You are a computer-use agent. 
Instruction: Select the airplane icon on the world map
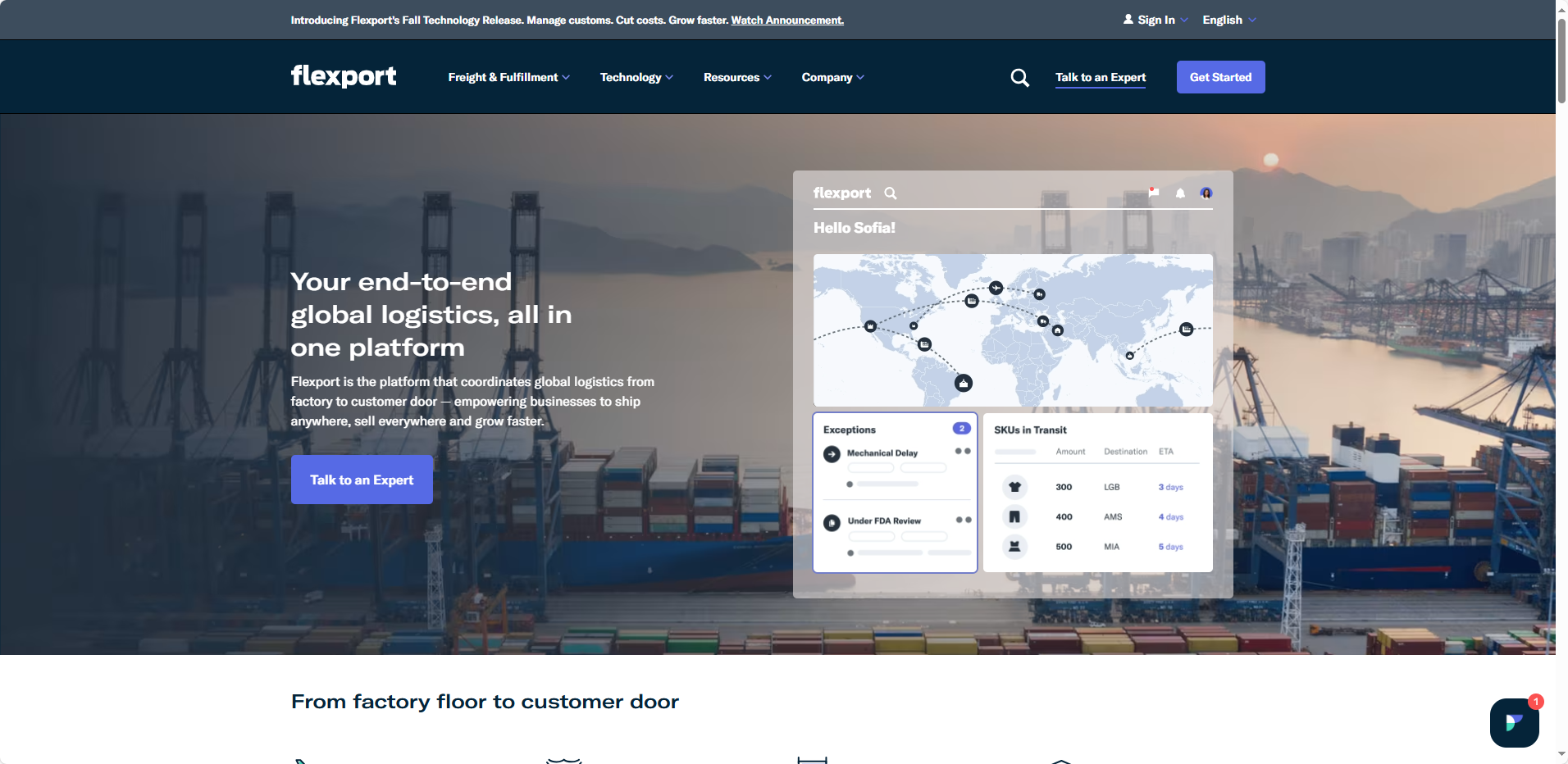[996, 289]
